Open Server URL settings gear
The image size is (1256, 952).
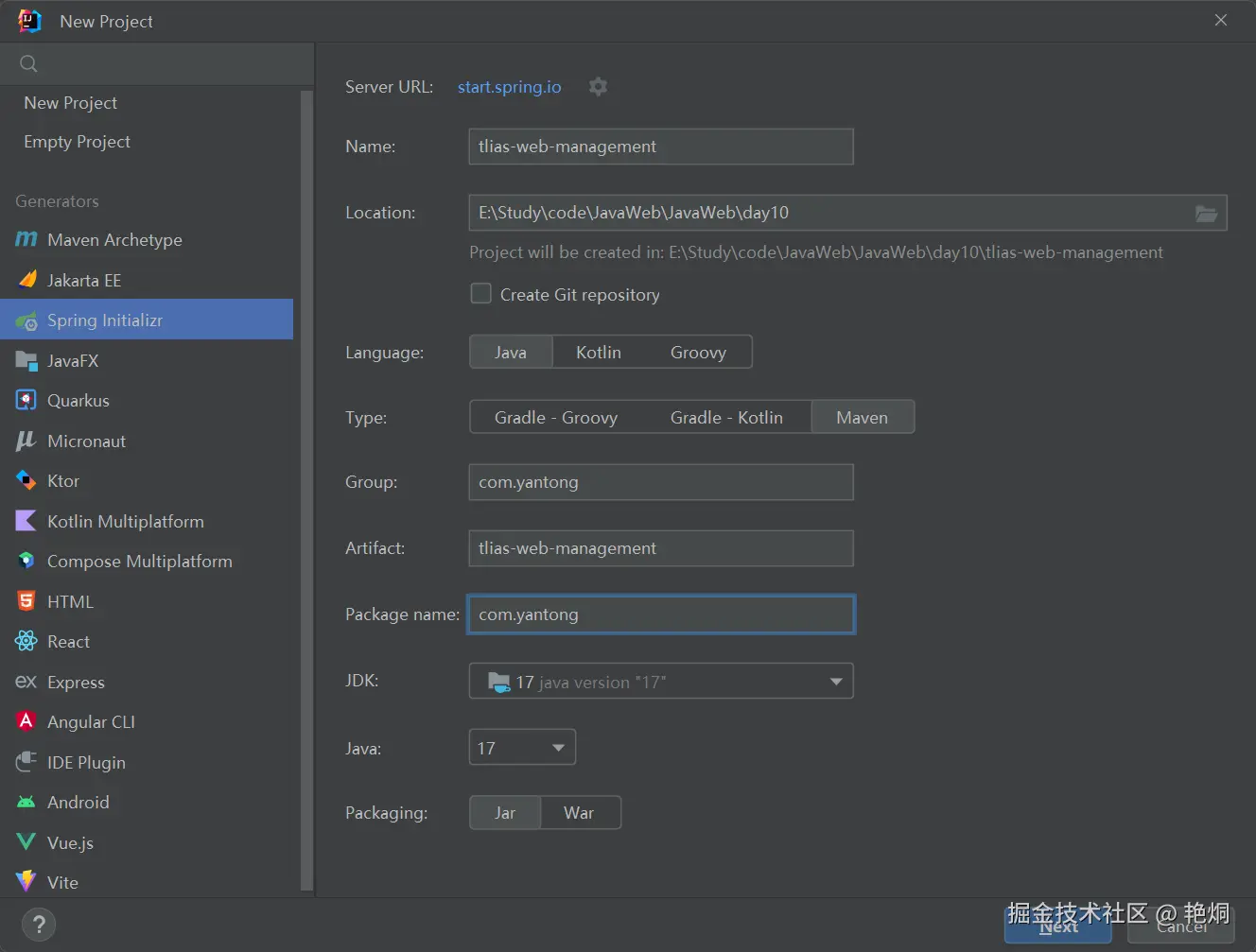598,87
